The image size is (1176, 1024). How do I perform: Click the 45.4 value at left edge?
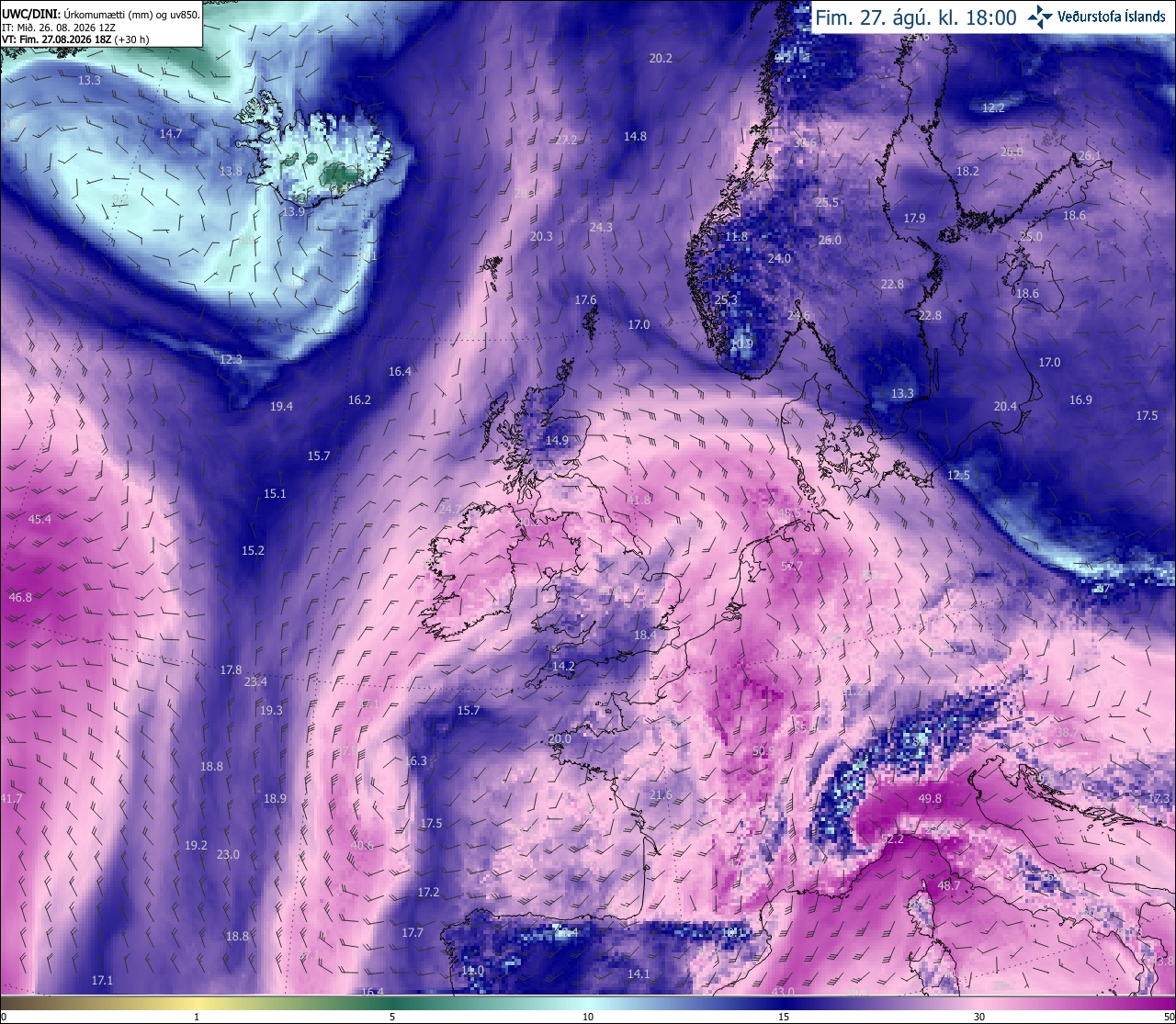click(40, 519)
